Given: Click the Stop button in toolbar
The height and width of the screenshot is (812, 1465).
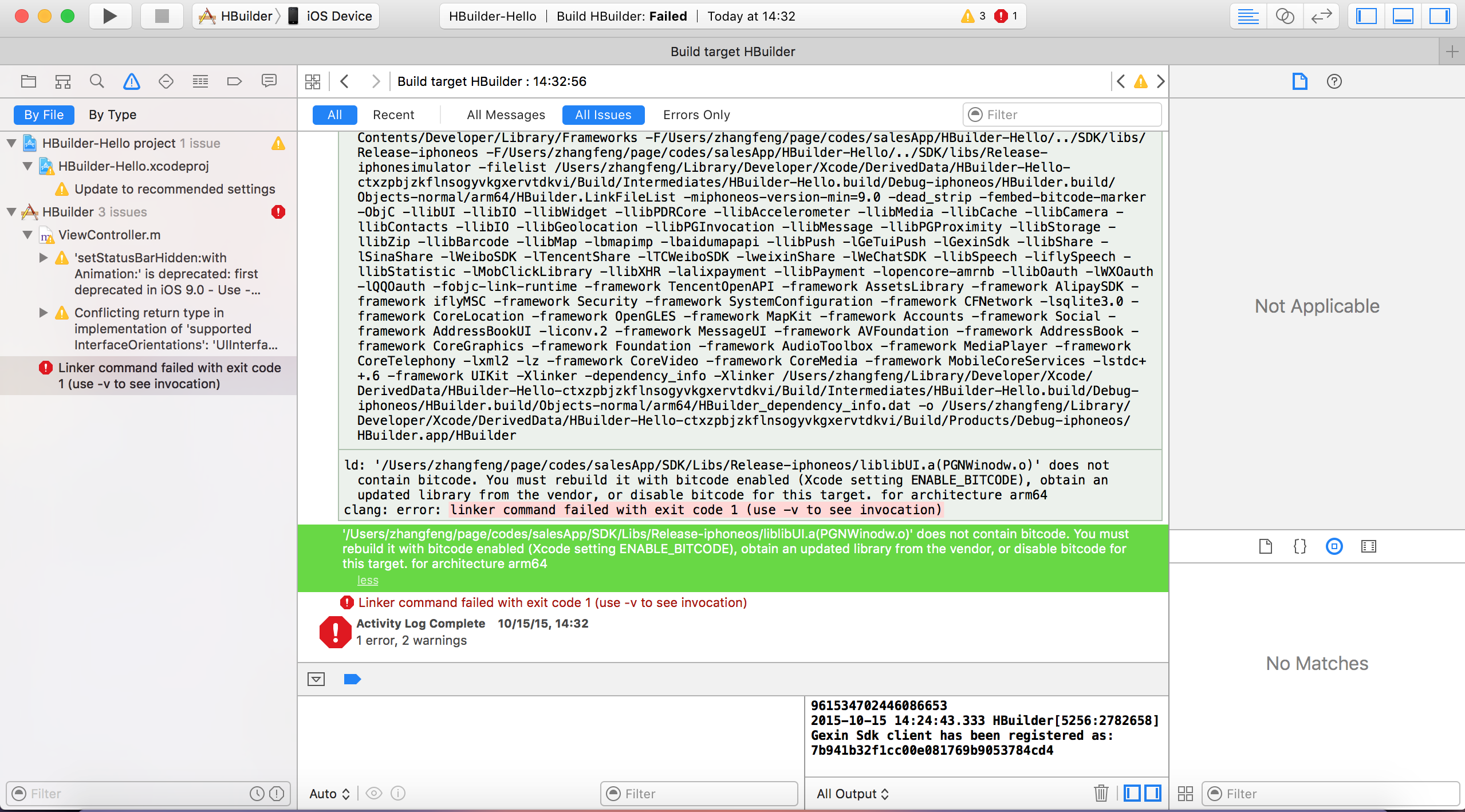Looking at the screenshot, I should click(162, 16).
